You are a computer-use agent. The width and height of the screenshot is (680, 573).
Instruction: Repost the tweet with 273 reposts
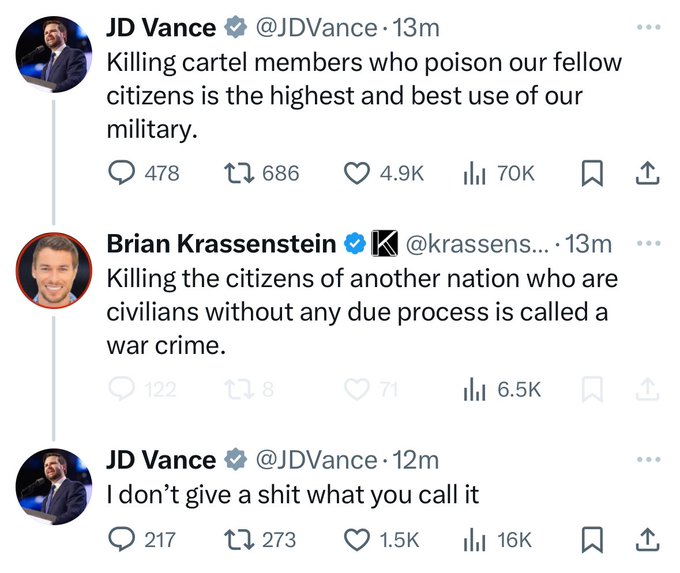click(237, 540)
